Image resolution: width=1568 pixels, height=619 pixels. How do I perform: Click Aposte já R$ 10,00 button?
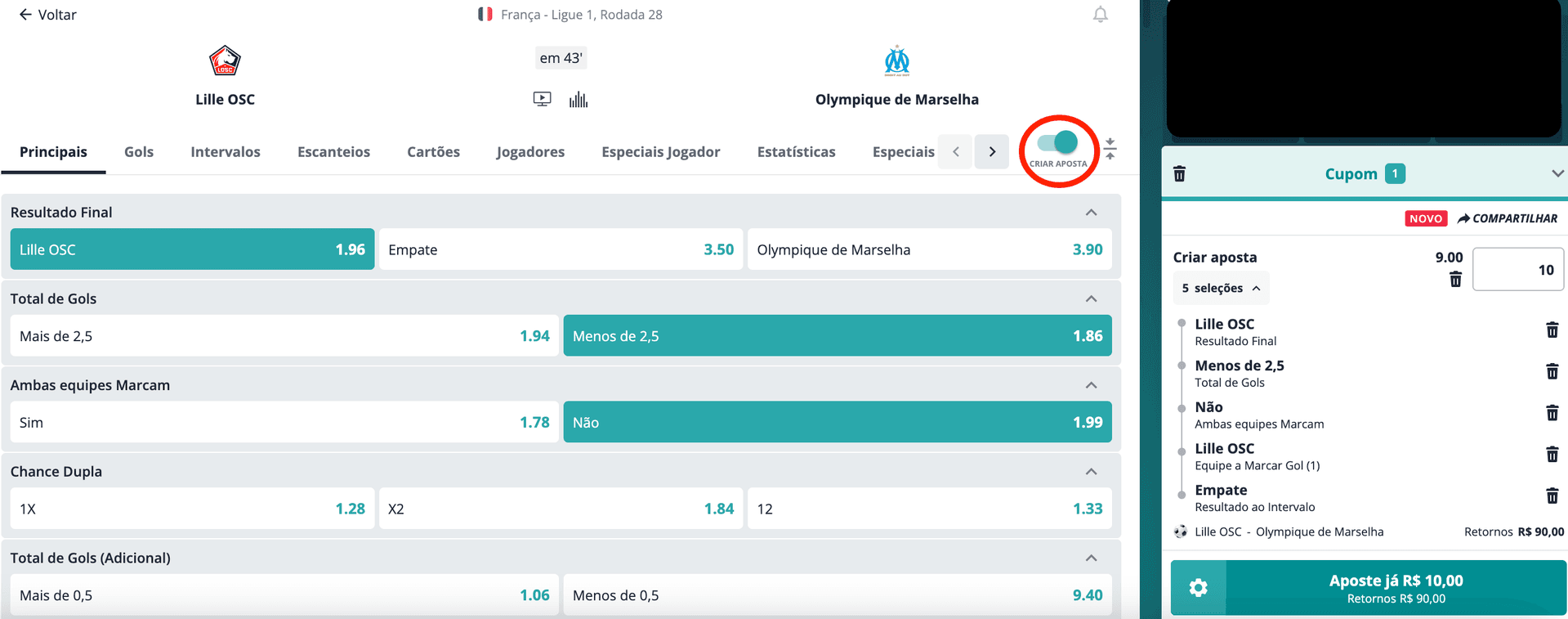(1396, 588)
